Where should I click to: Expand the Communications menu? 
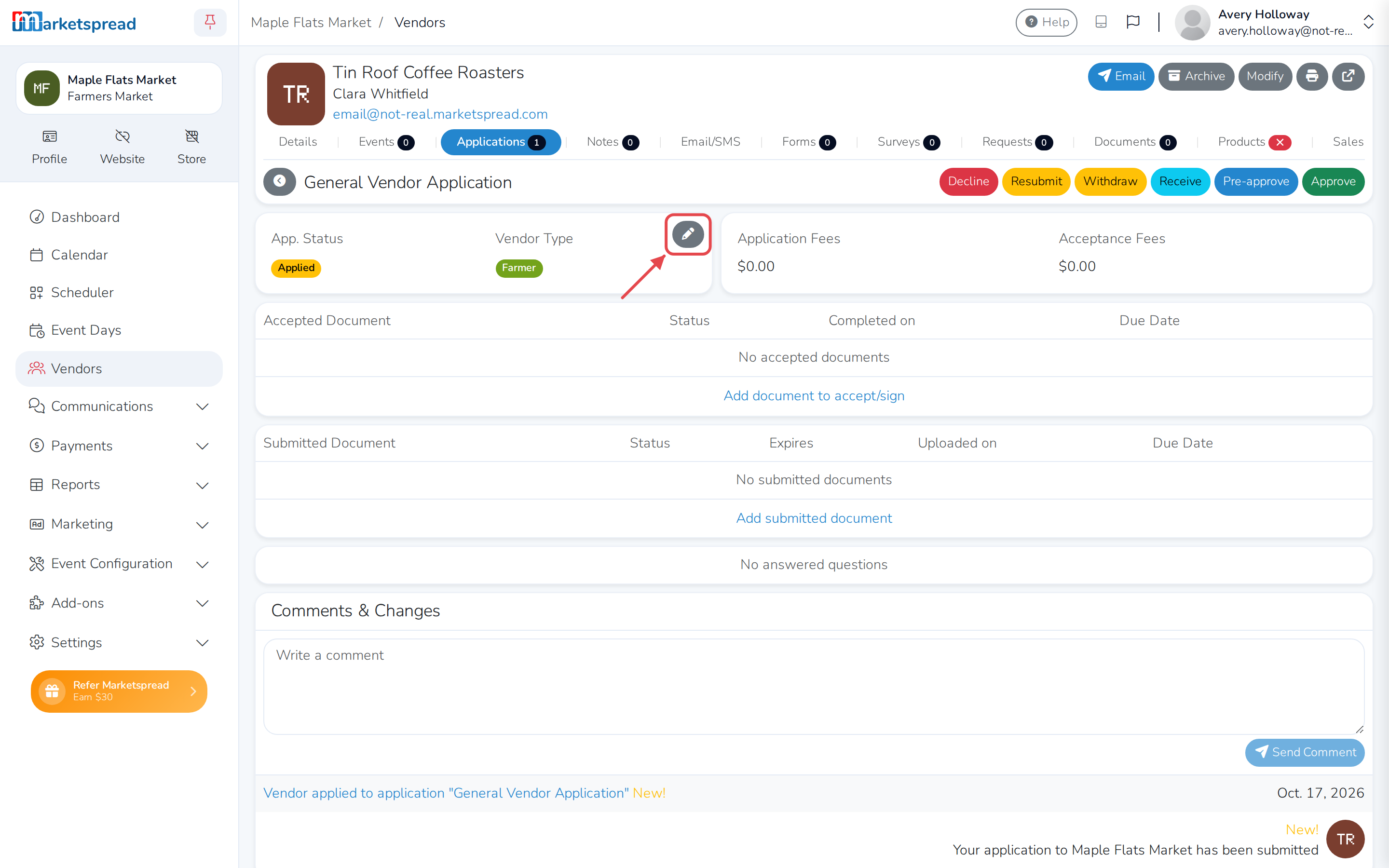pyautogui.click(x=119, y=407)
